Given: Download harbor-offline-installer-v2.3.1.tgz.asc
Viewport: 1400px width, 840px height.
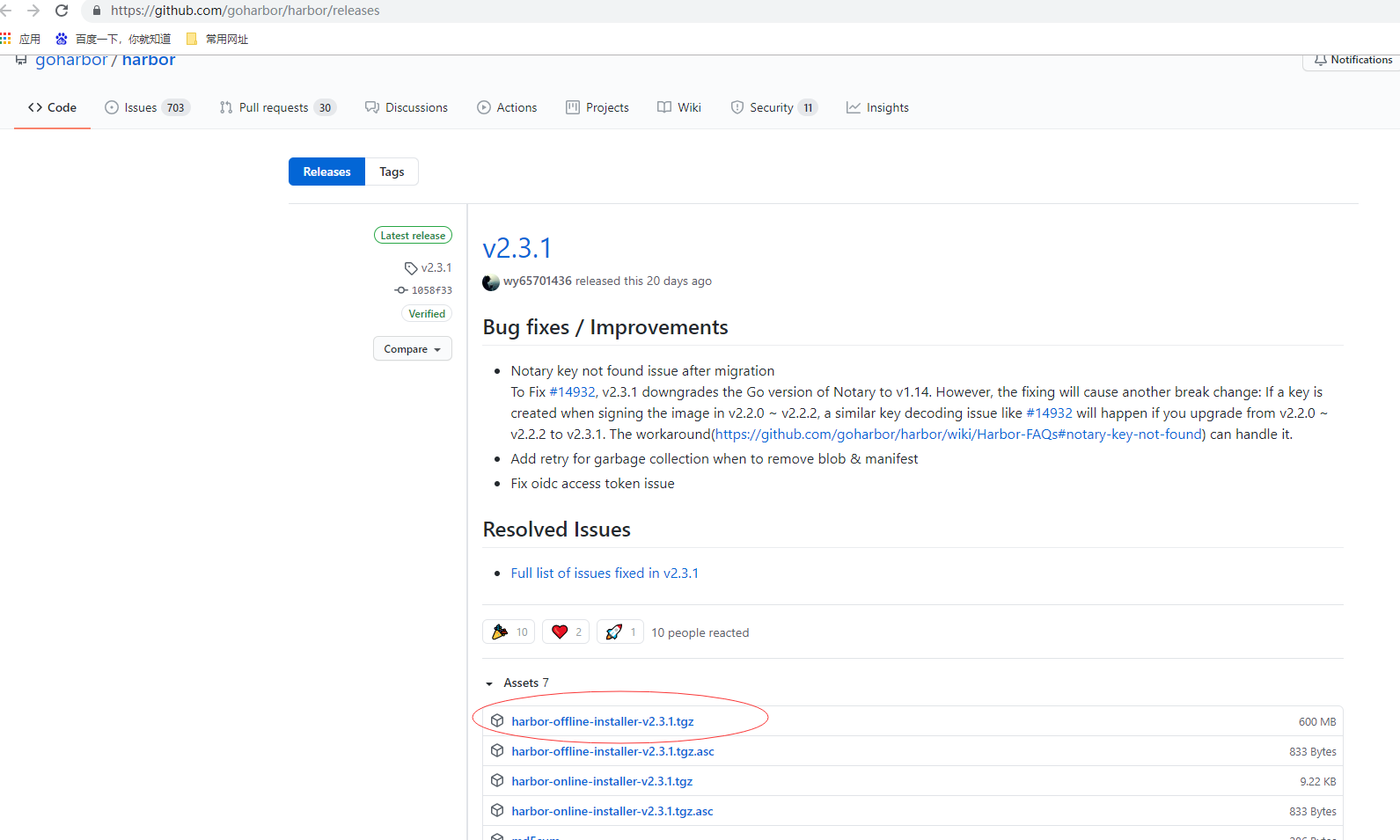Looking at the screenshot, I should coord(613,751).
